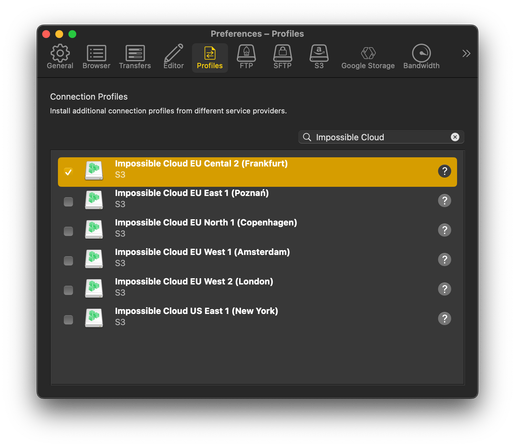Click the Frankfurt profile drive icon
The image size is (515, 447).
(94, 170)
